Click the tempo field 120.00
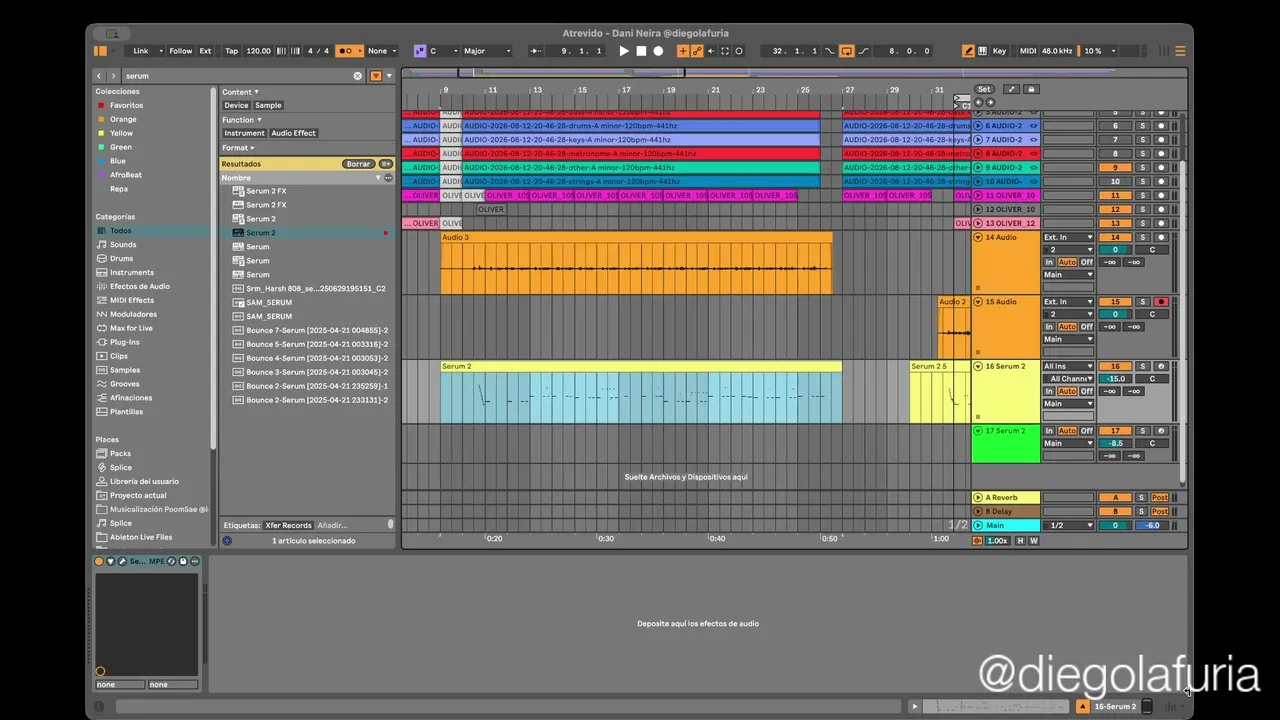The height and width of the screenshot is (720, 1280). point(258,51)
